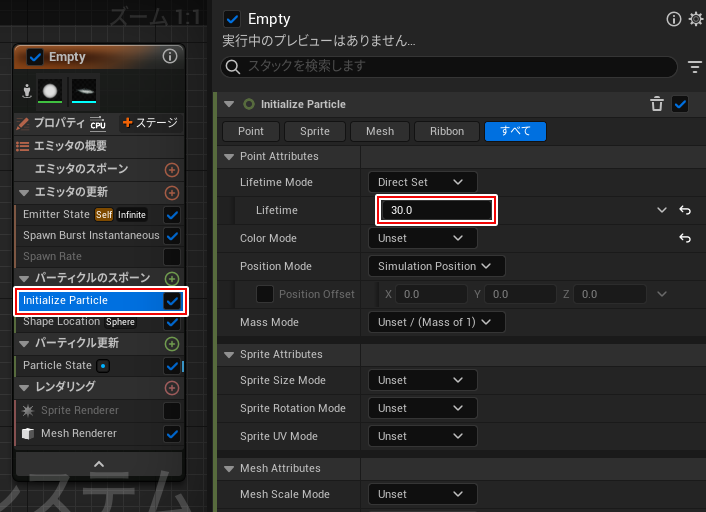Click info icon on the Empty emitter node

point(170,57)
